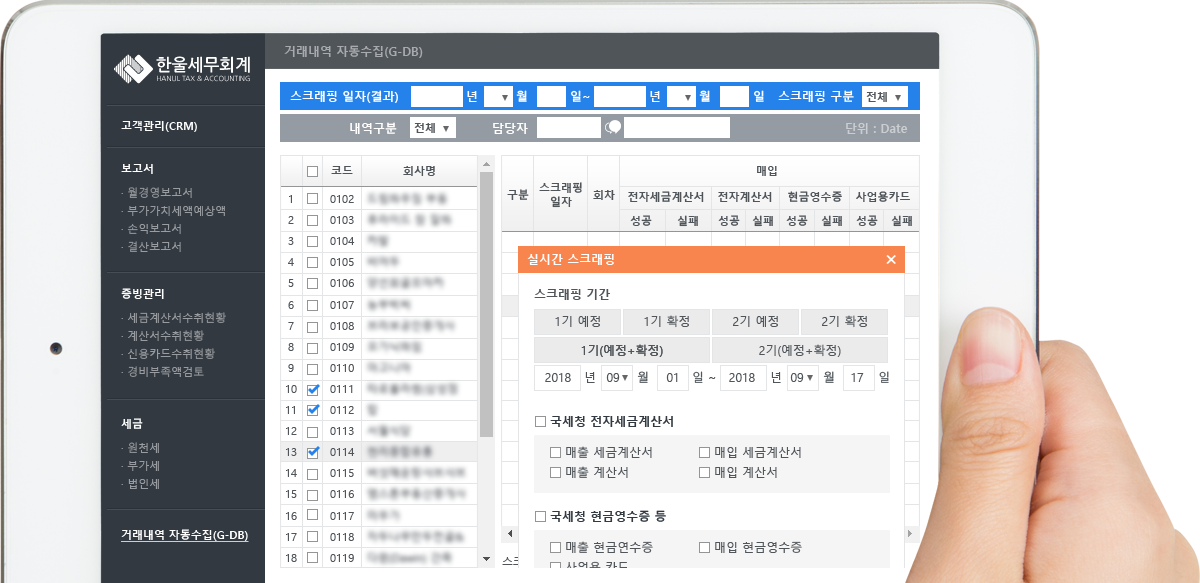Image resolution: width=1200 pixels, height=583 pixels.
Task: Select the 2기 확정 period button
Action: 844,322
